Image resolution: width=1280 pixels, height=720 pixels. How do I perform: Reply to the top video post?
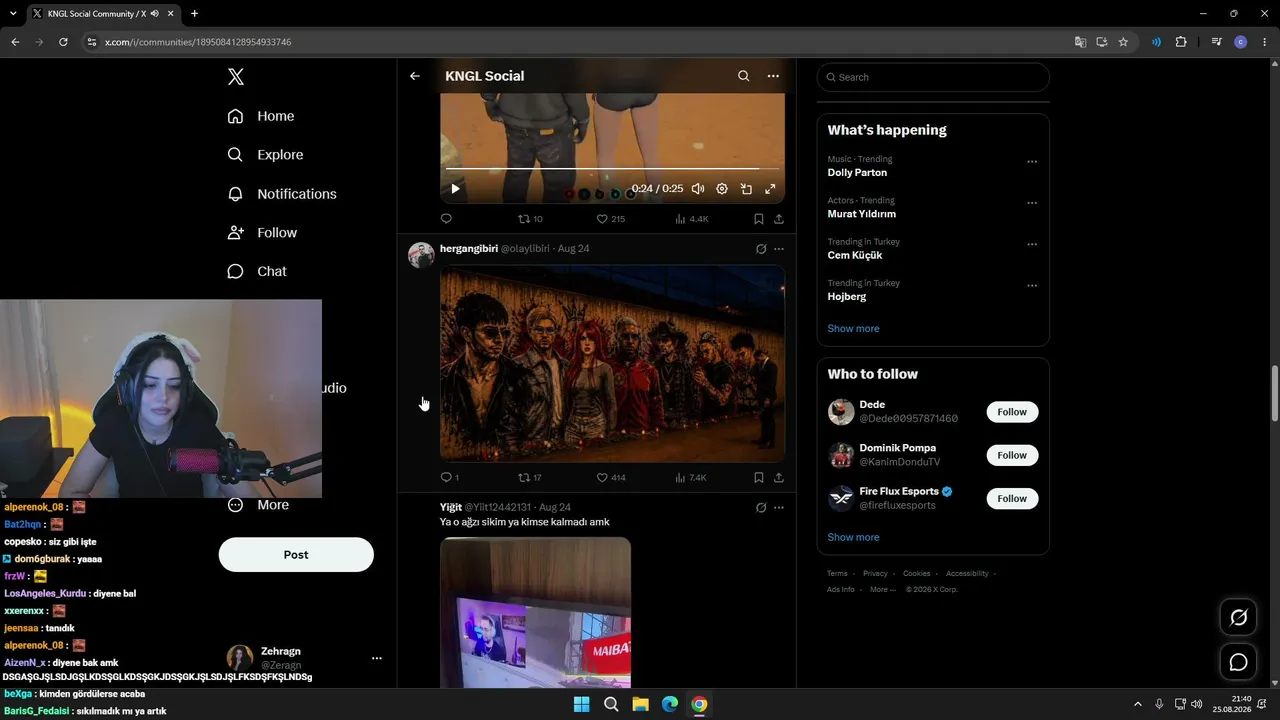(446, 219)
